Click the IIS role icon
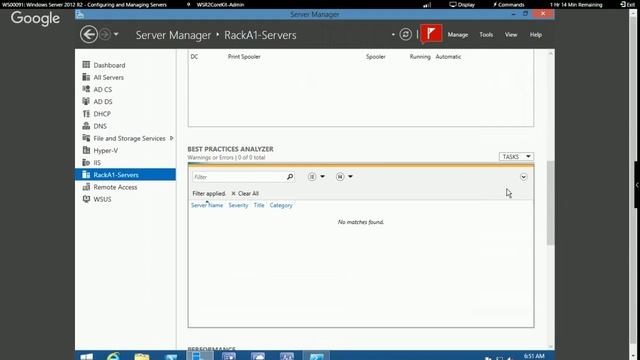This screenshot has width=640, height=360. (86, 162)
